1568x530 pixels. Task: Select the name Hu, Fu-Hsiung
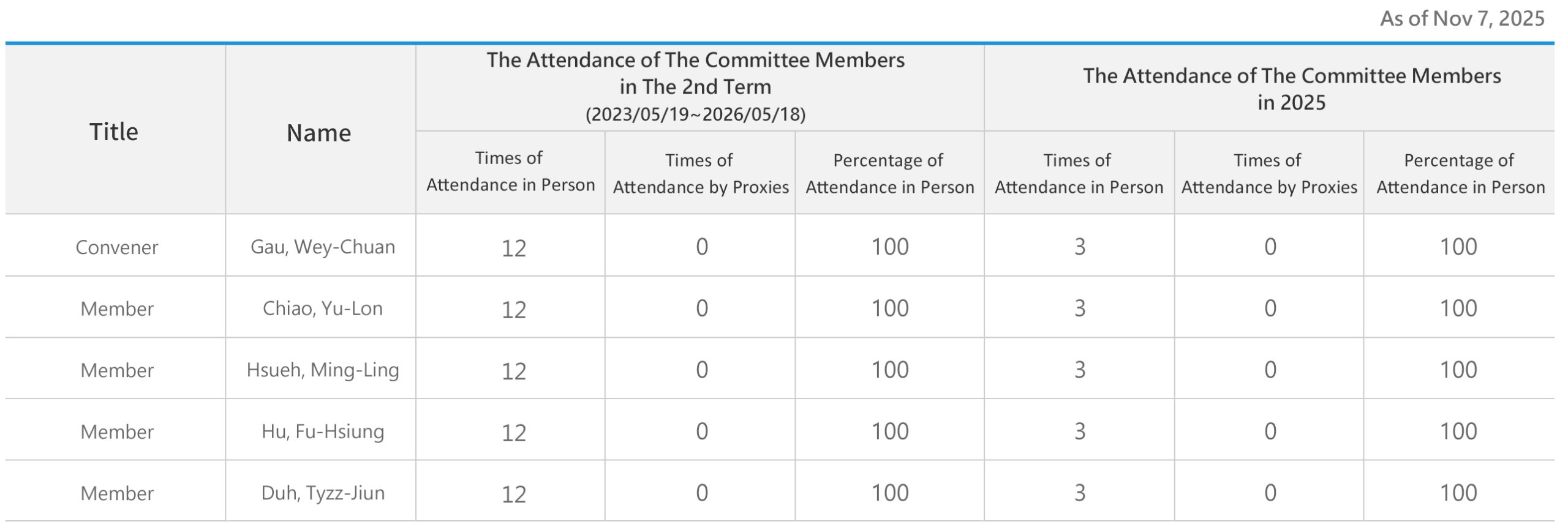323,431
